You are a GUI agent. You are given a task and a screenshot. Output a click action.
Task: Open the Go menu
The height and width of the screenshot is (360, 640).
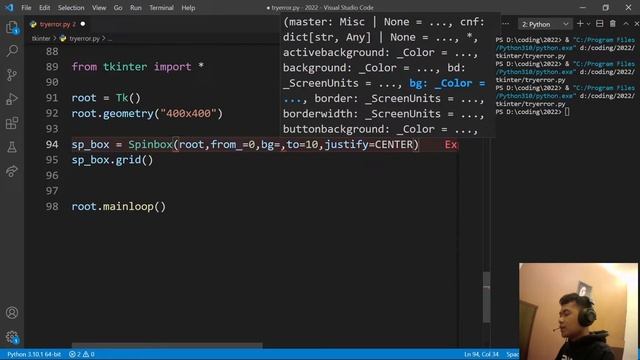coord(118,8)
